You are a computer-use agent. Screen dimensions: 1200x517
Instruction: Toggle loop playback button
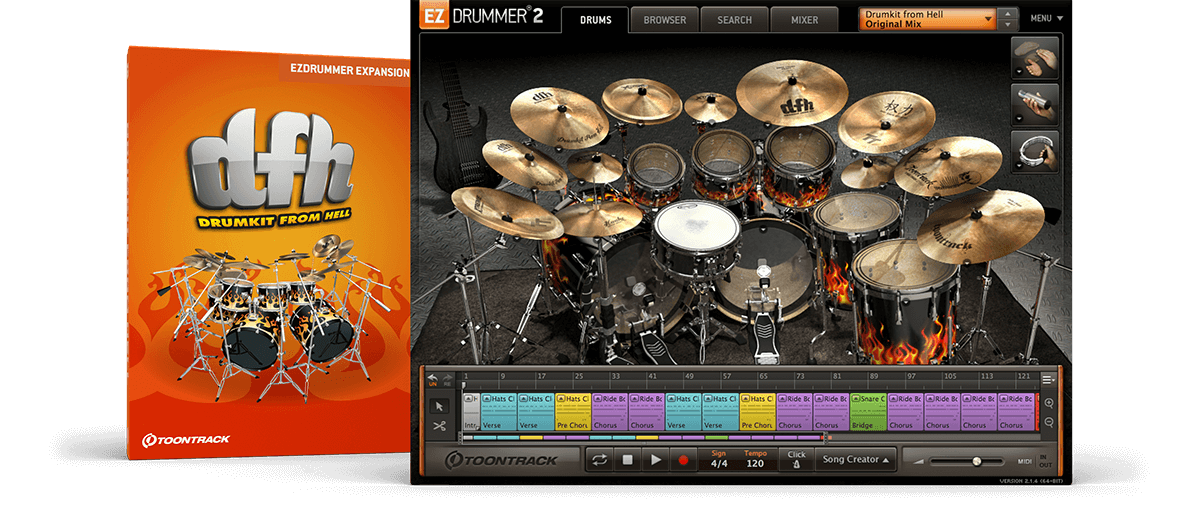599,460
